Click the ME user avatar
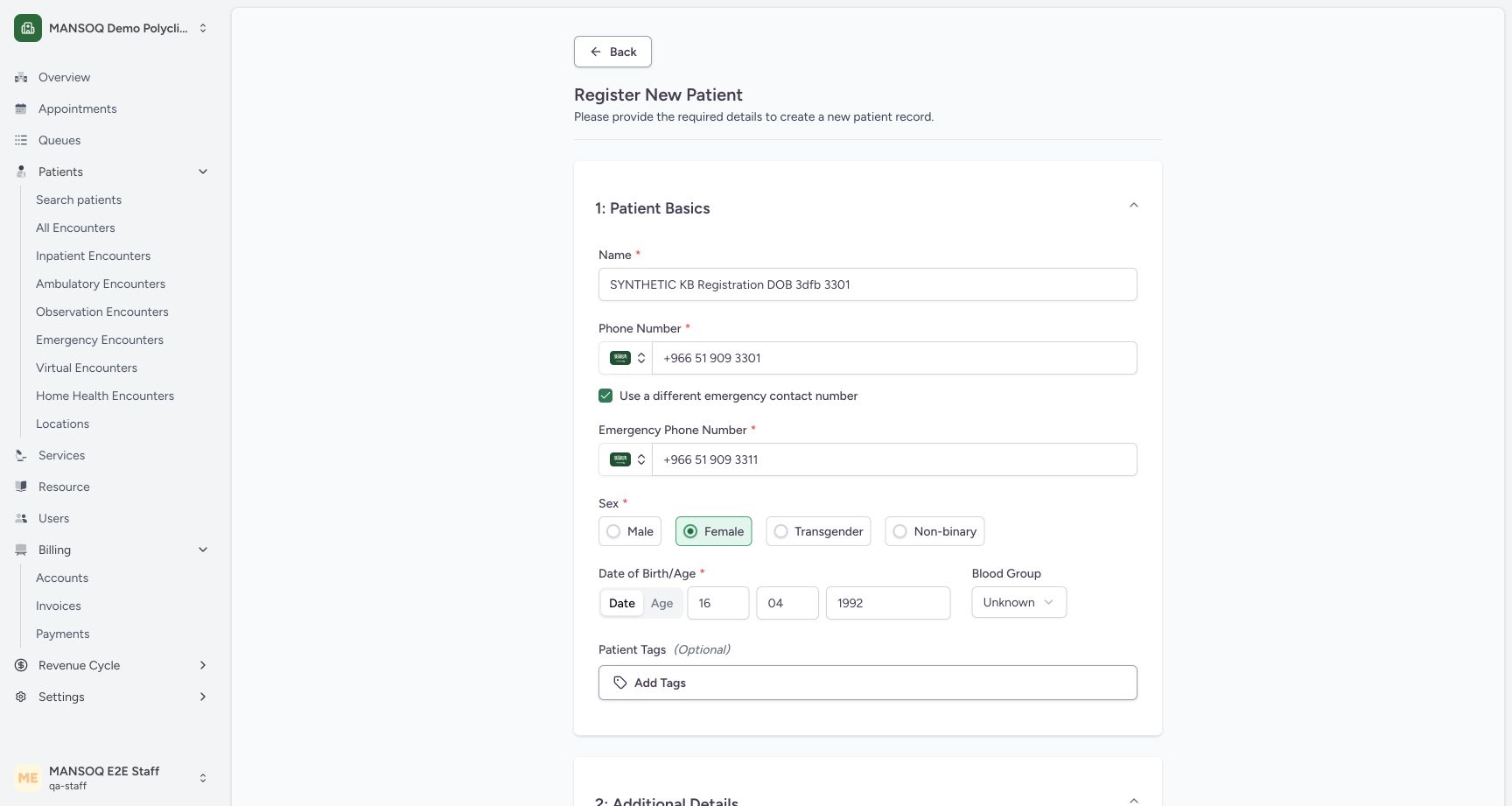Image resolution: width=1512 pixels, height=806 pixels. tap(28, 777)
